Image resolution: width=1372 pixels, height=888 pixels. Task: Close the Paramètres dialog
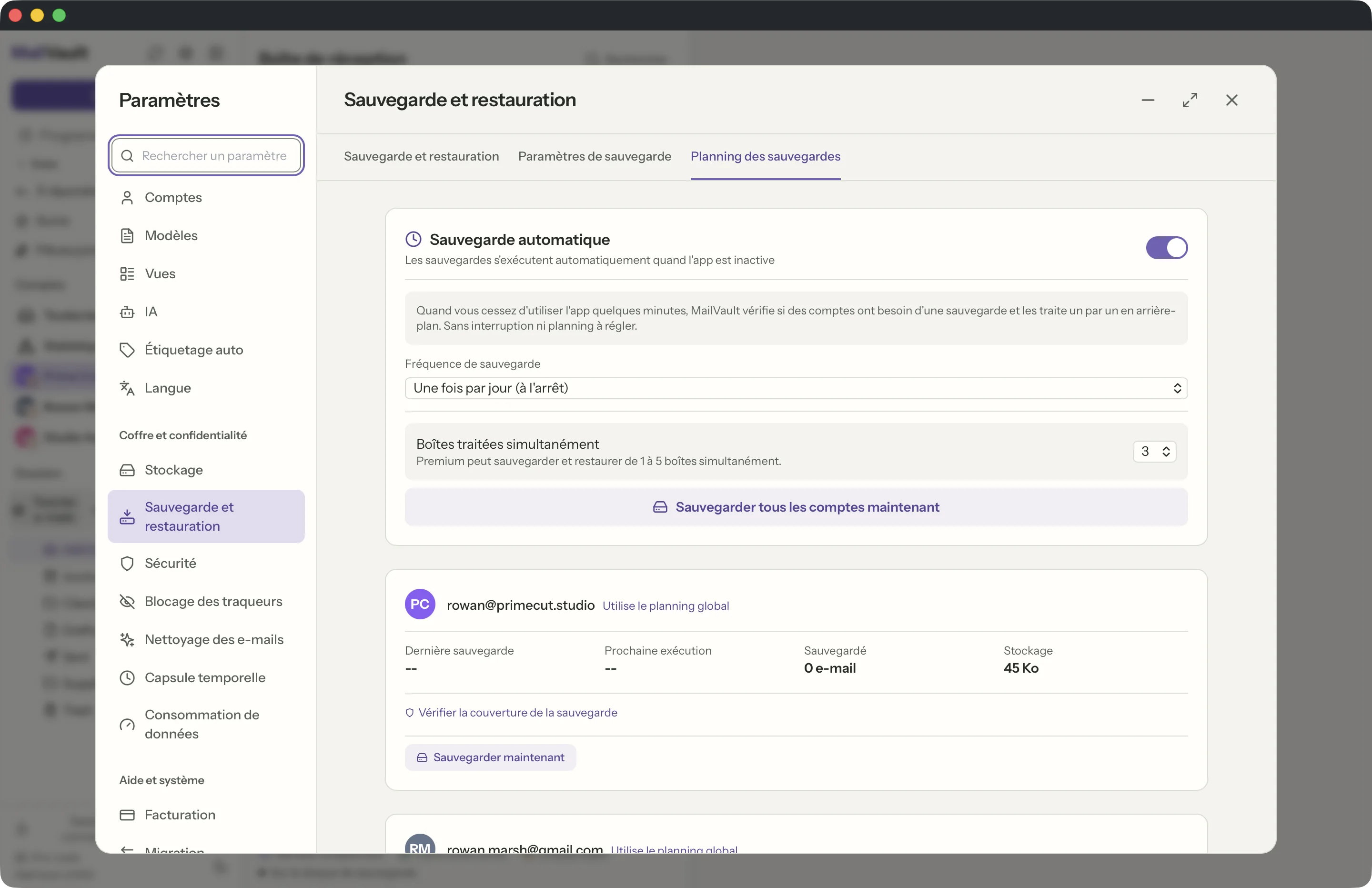coord(1232,100)
